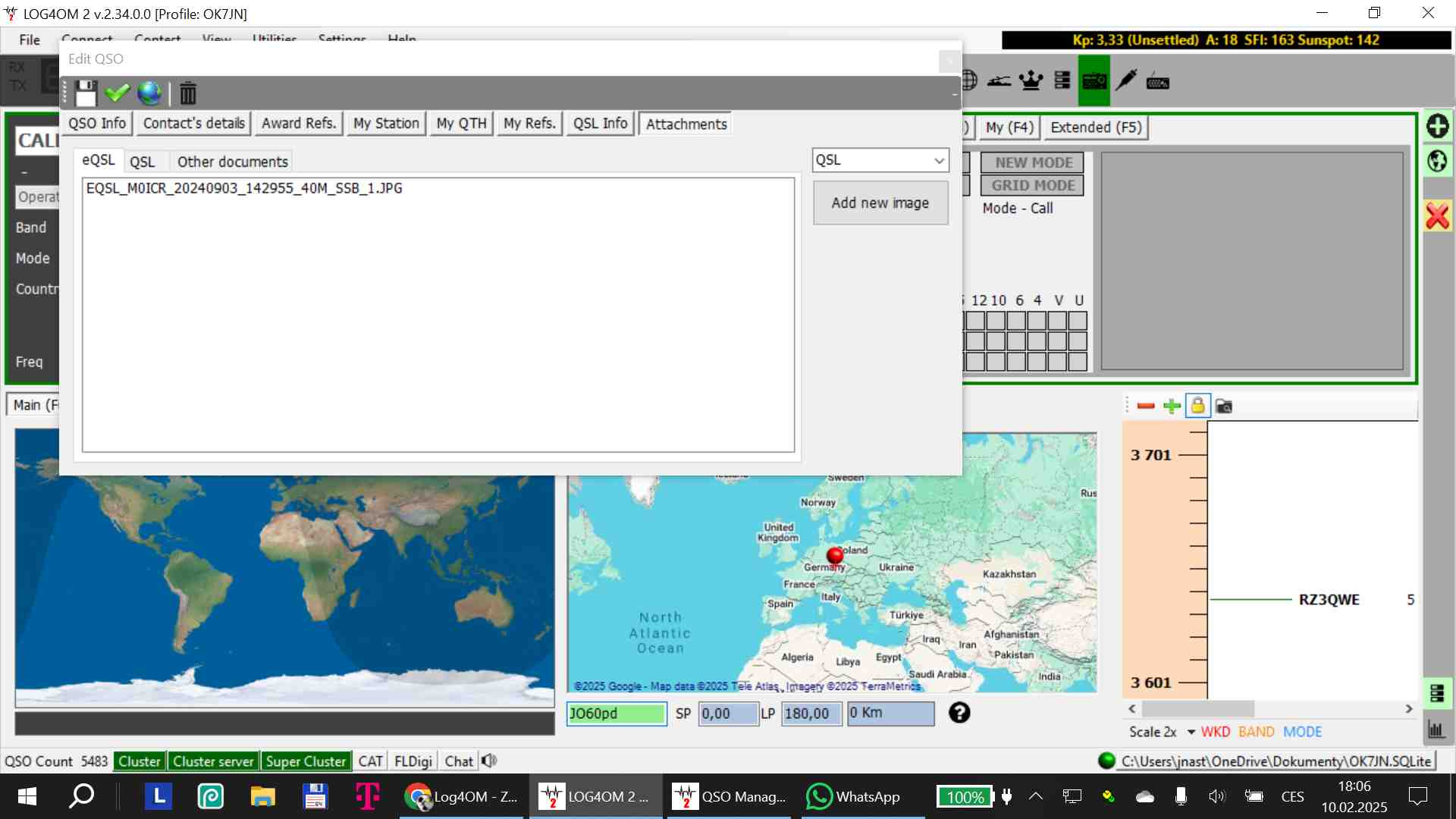
Task: Open the server stack icon in main toolbar
Action: click(x=1062, y=80)
